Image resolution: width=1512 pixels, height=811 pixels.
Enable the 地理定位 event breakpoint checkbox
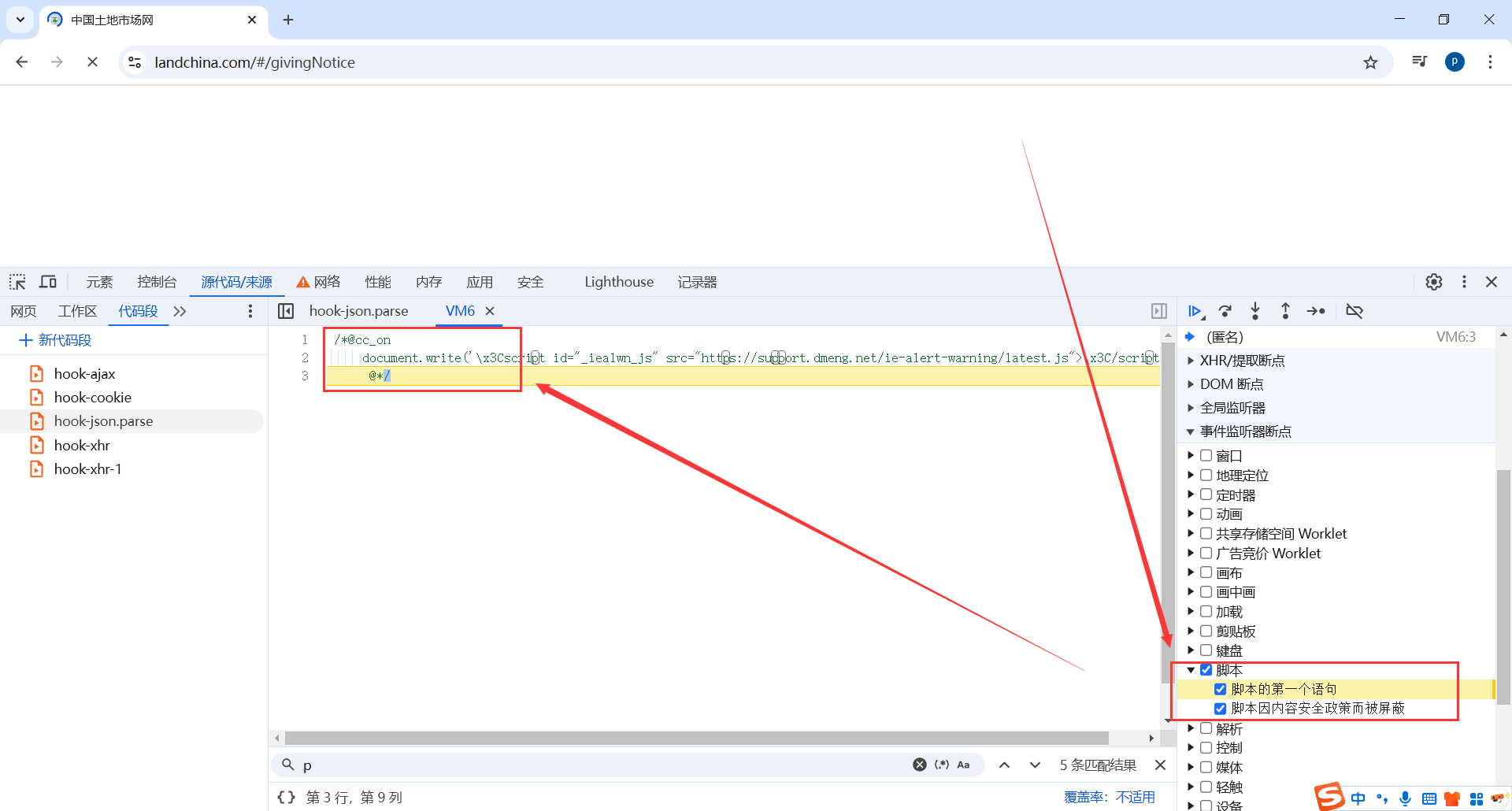pos(1206,475)
